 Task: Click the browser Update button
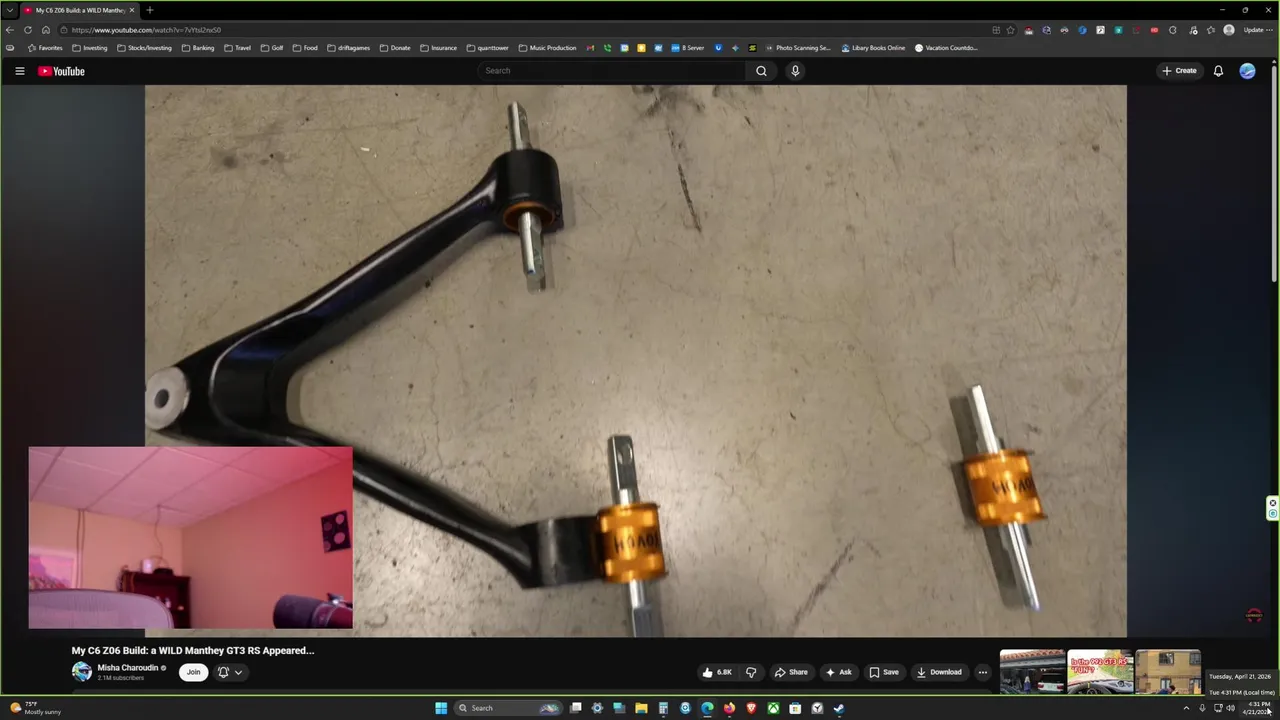[1256, 30]
